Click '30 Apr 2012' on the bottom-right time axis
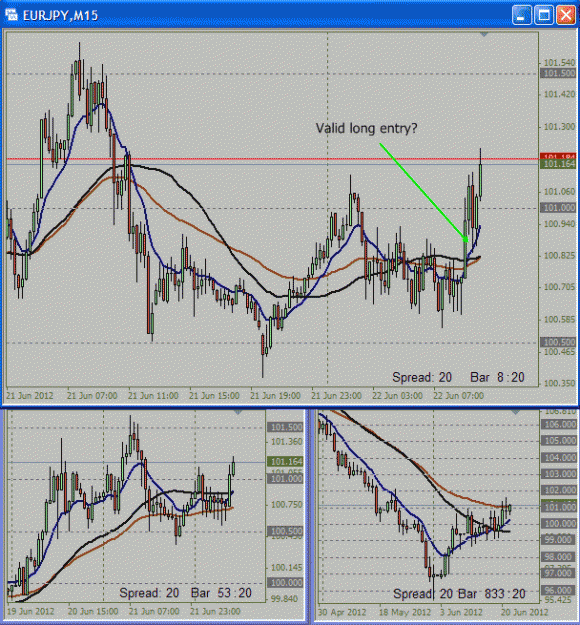The width and height of the screenshot is (580, 625). click(342, 612)
